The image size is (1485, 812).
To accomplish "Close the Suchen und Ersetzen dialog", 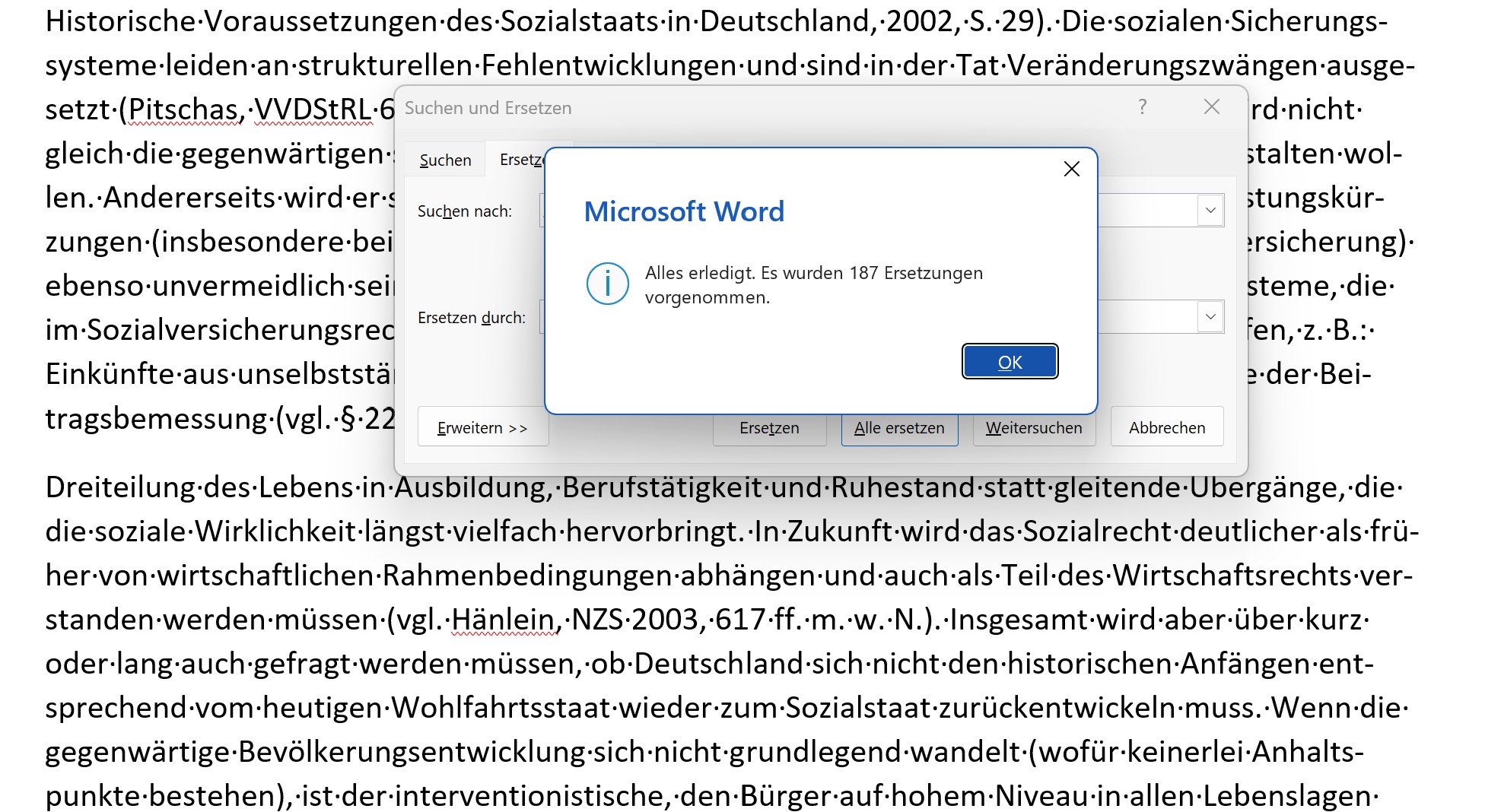I will pyautogui.click(x=1211, y=107).
